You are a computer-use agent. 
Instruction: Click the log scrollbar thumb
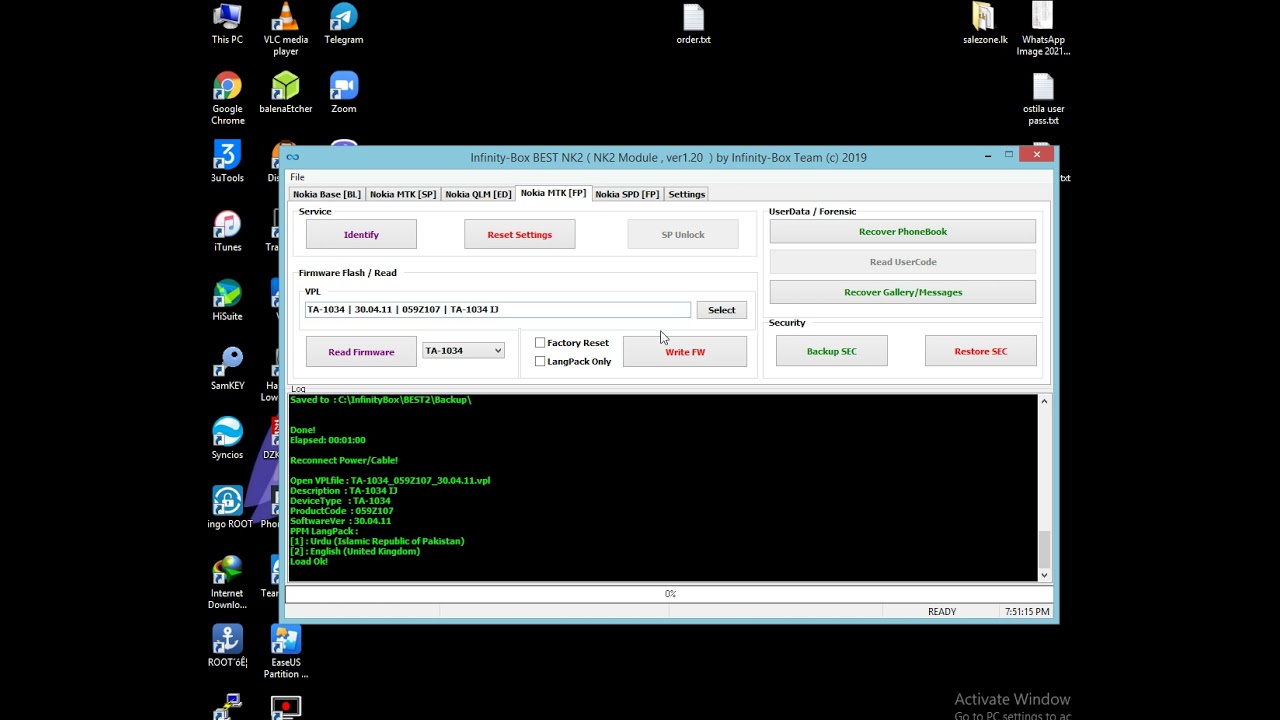[1044, 548]
